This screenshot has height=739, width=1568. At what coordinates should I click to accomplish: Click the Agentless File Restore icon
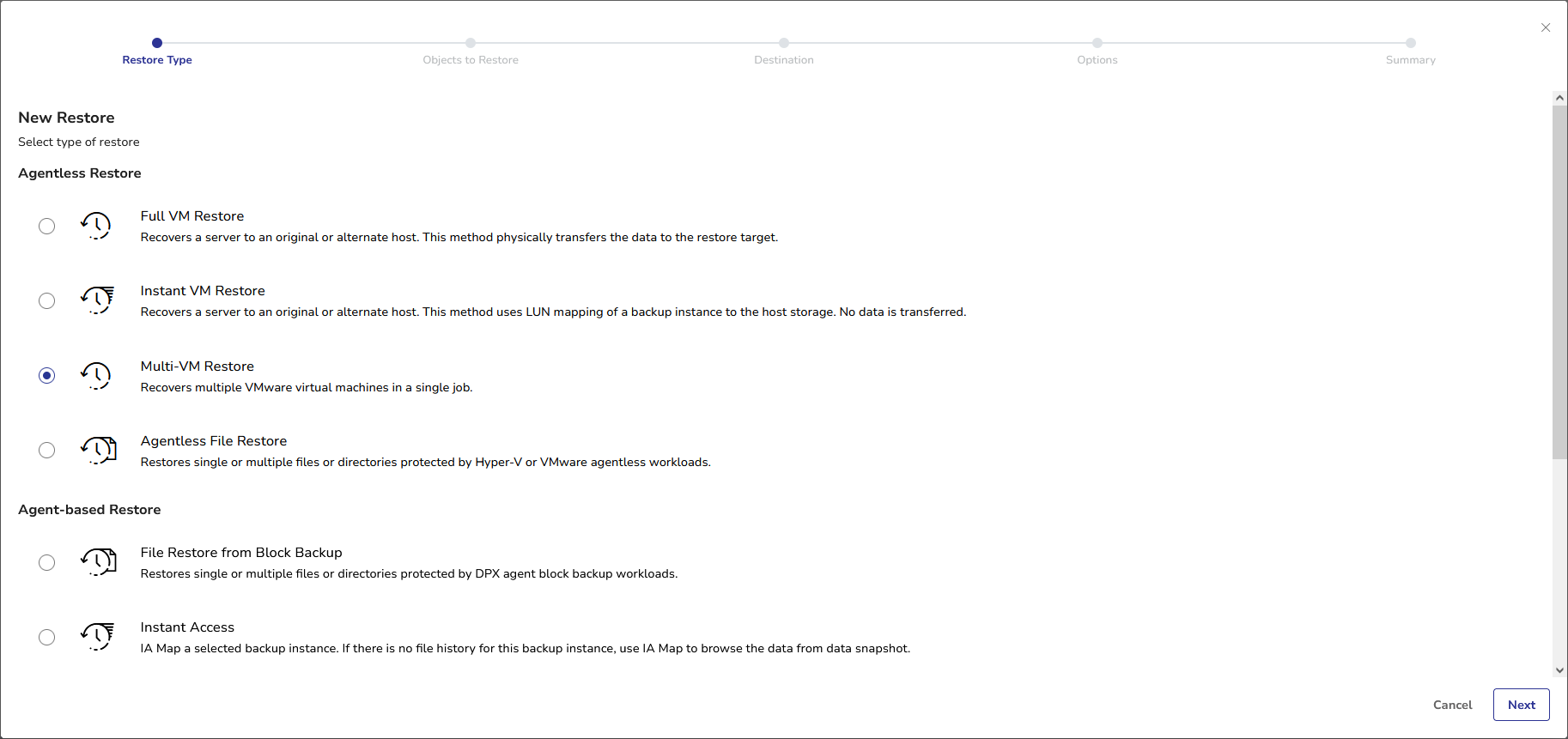click(98, 451)
